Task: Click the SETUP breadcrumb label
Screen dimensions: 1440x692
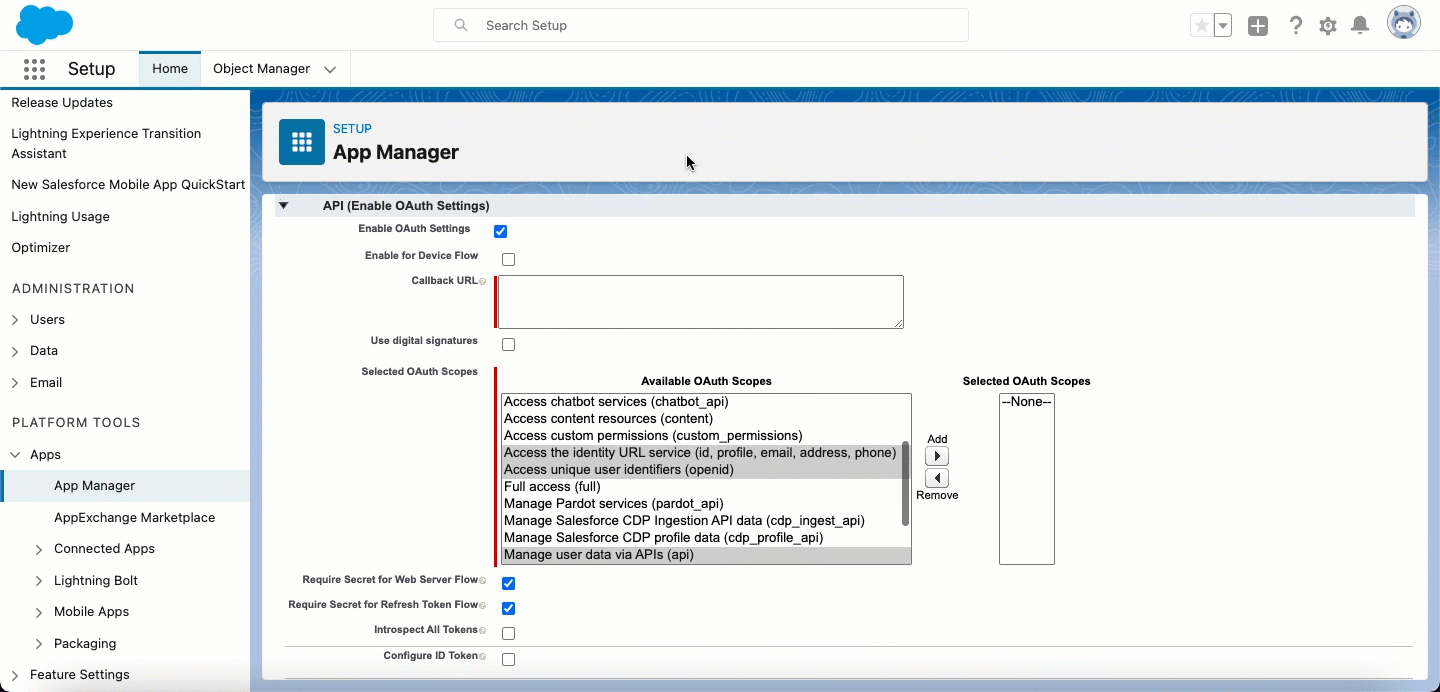Action: pos(352,129)
